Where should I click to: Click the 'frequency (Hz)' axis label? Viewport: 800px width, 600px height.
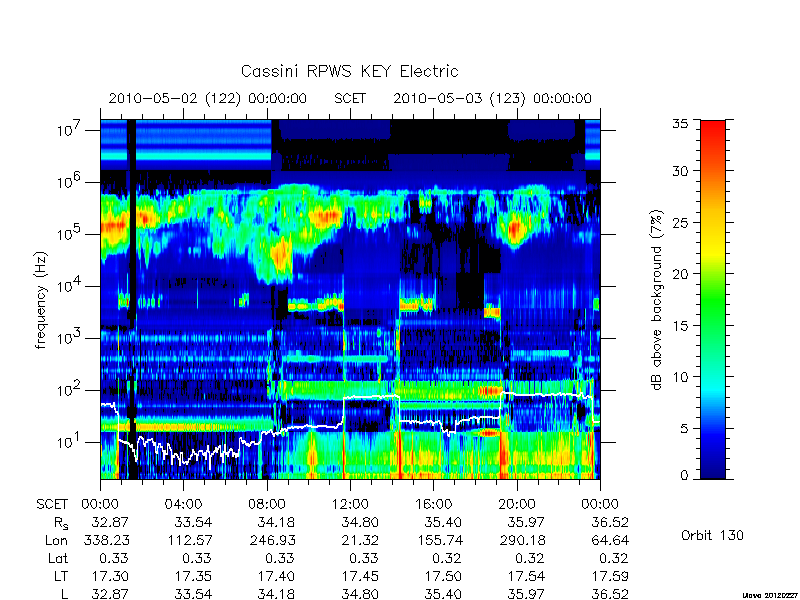tap(41, 300)
